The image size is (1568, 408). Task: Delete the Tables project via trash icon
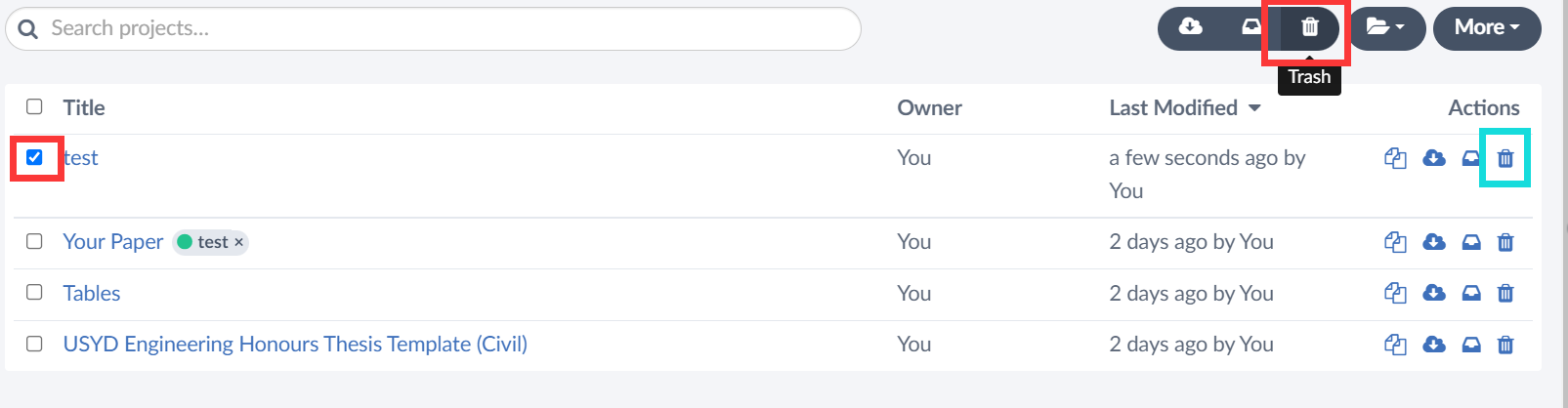[1505, 293]
